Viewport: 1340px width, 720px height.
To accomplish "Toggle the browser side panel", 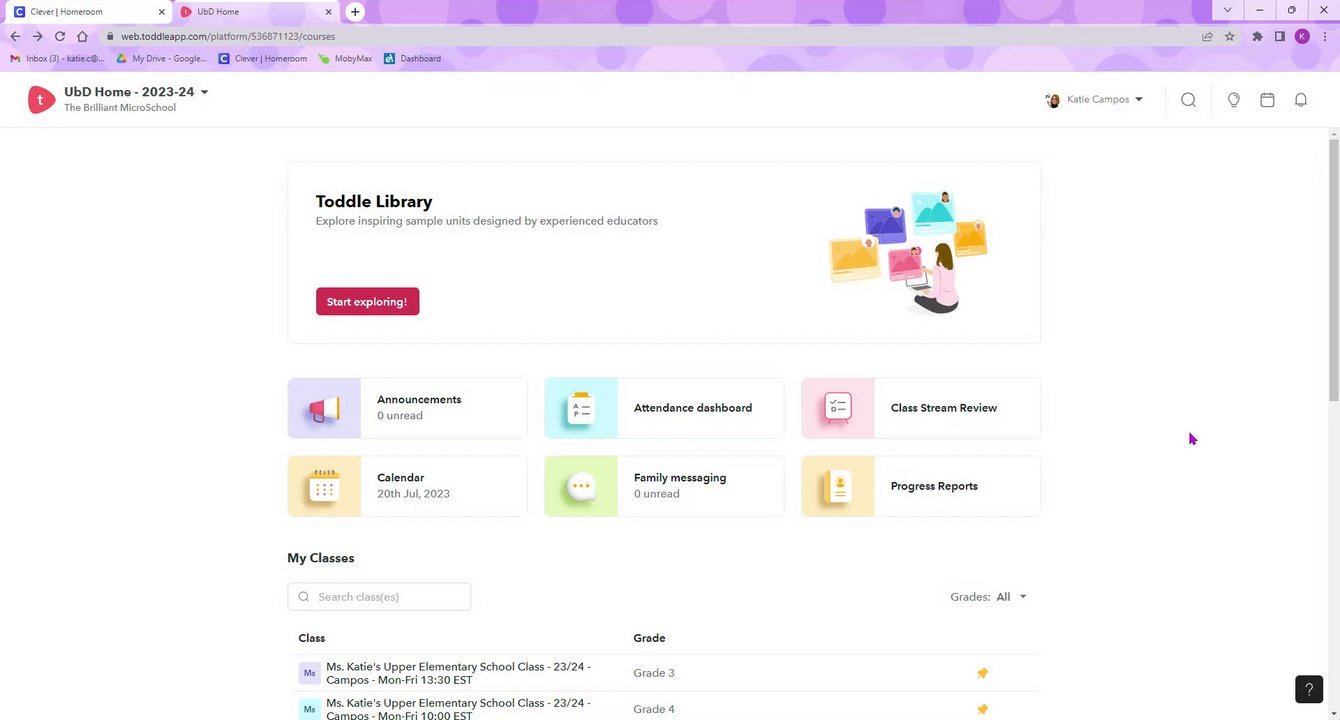I will coord(1279,36).
